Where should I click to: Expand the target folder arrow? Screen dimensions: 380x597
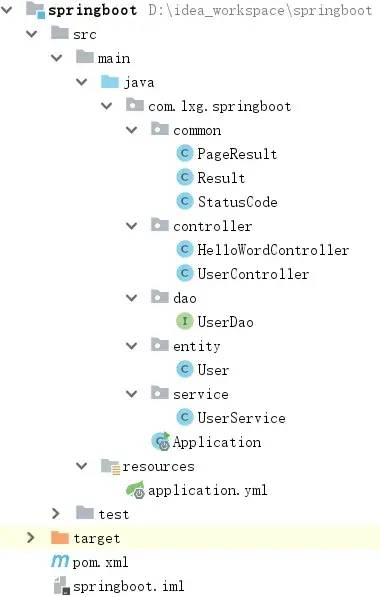click(31, 538)
